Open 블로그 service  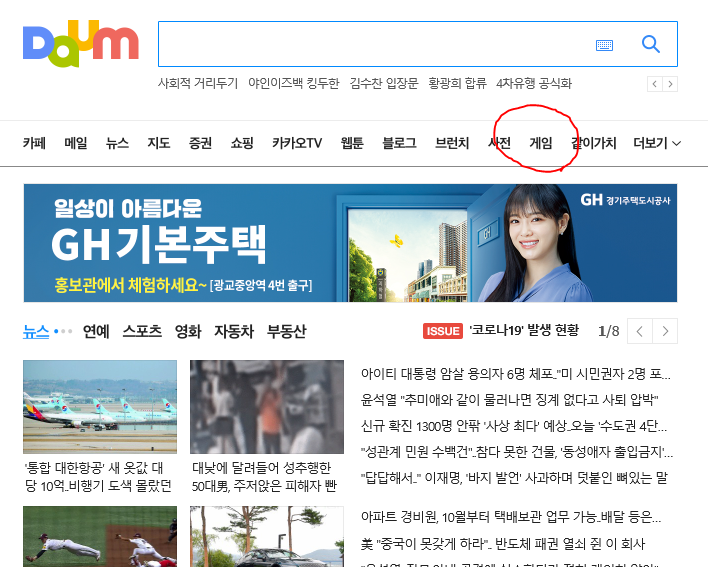tap(399, 143)
